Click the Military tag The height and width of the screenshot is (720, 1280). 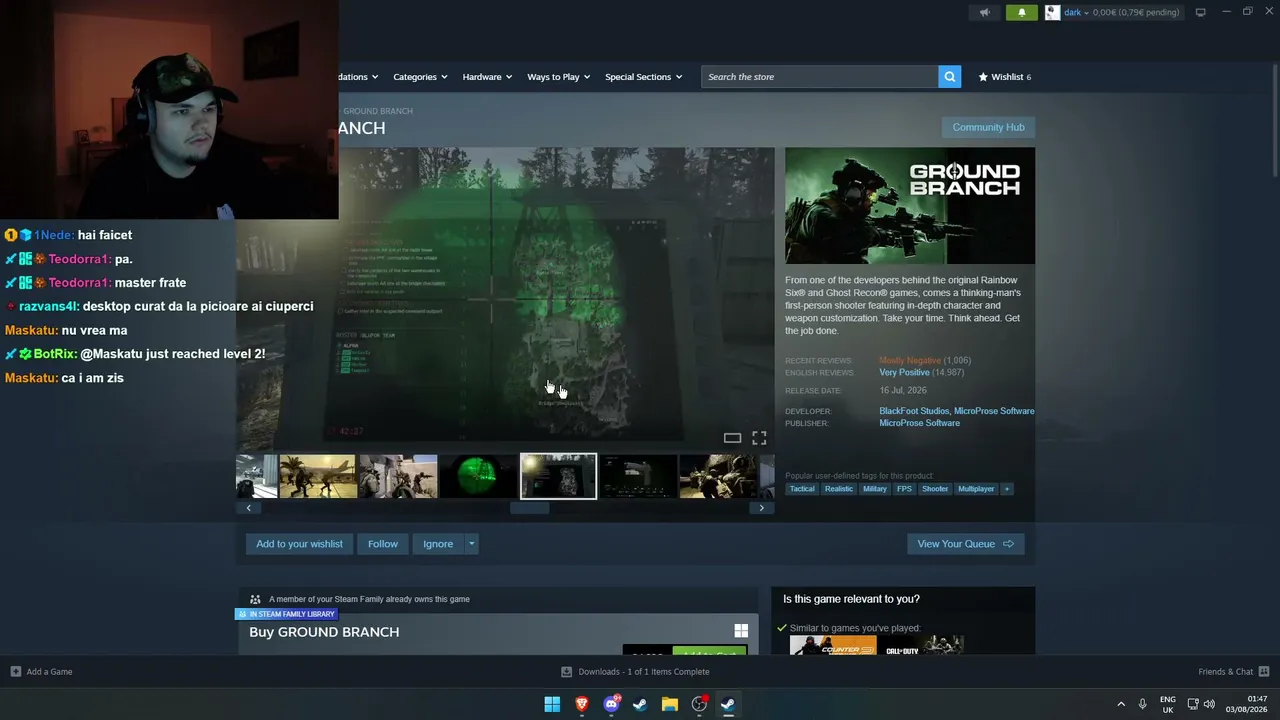pyautogui.click(x=875, y=489)
